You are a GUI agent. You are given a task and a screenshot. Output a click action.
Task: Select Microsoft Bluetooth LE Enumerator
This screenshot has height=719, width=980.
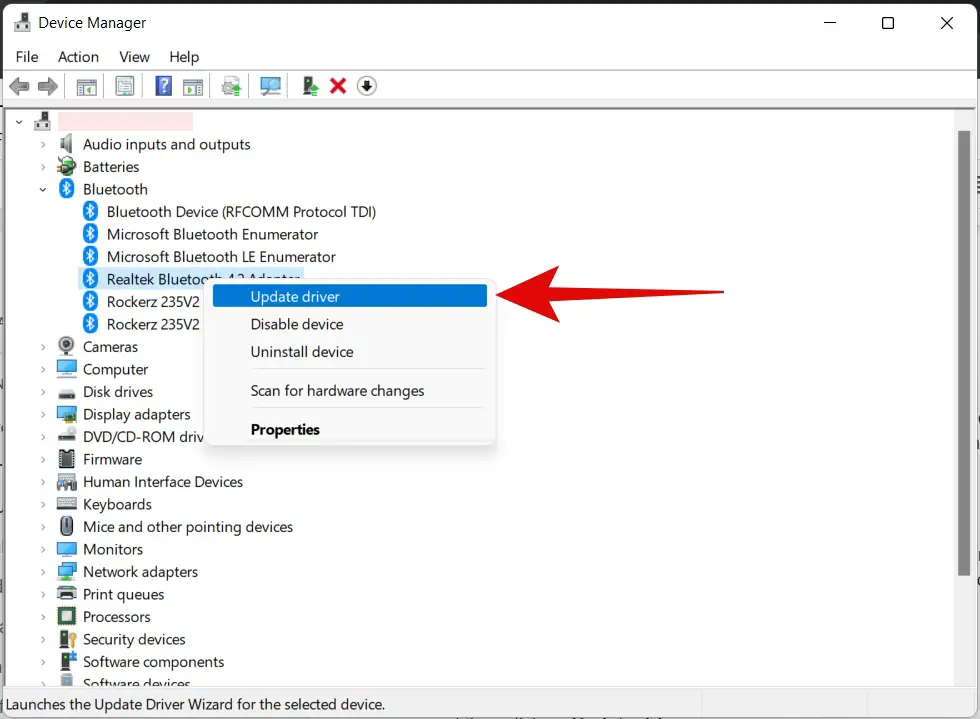click(x=221, y=257)
